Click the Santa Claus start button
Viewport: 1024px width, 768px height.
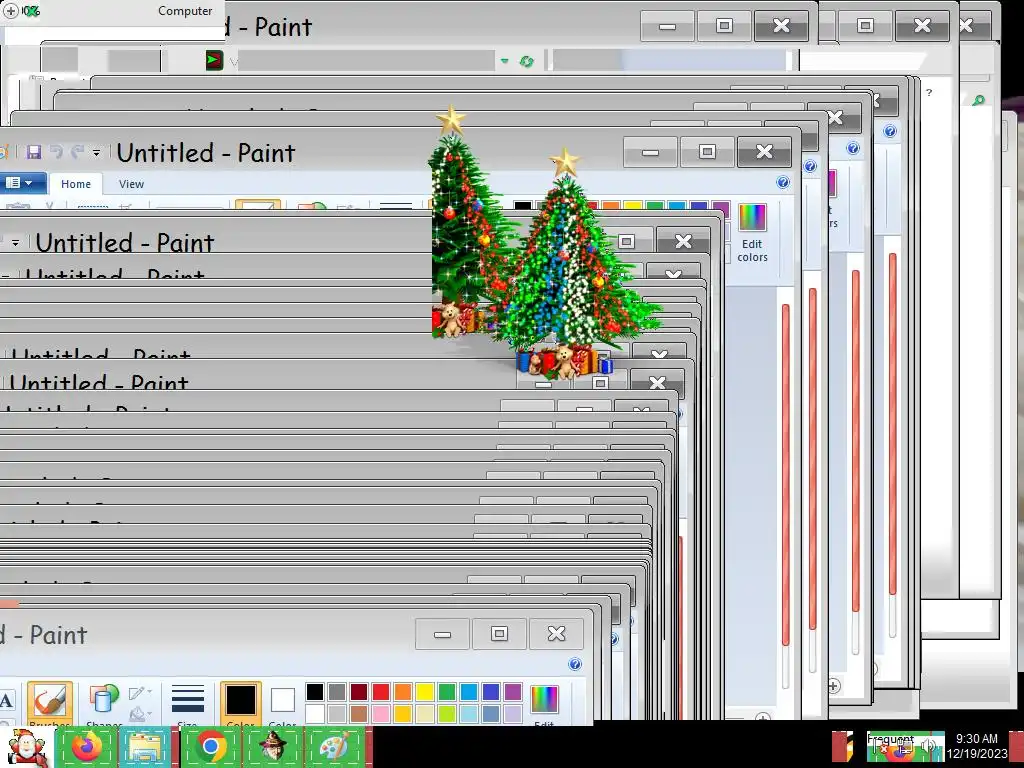pos(25,747)
